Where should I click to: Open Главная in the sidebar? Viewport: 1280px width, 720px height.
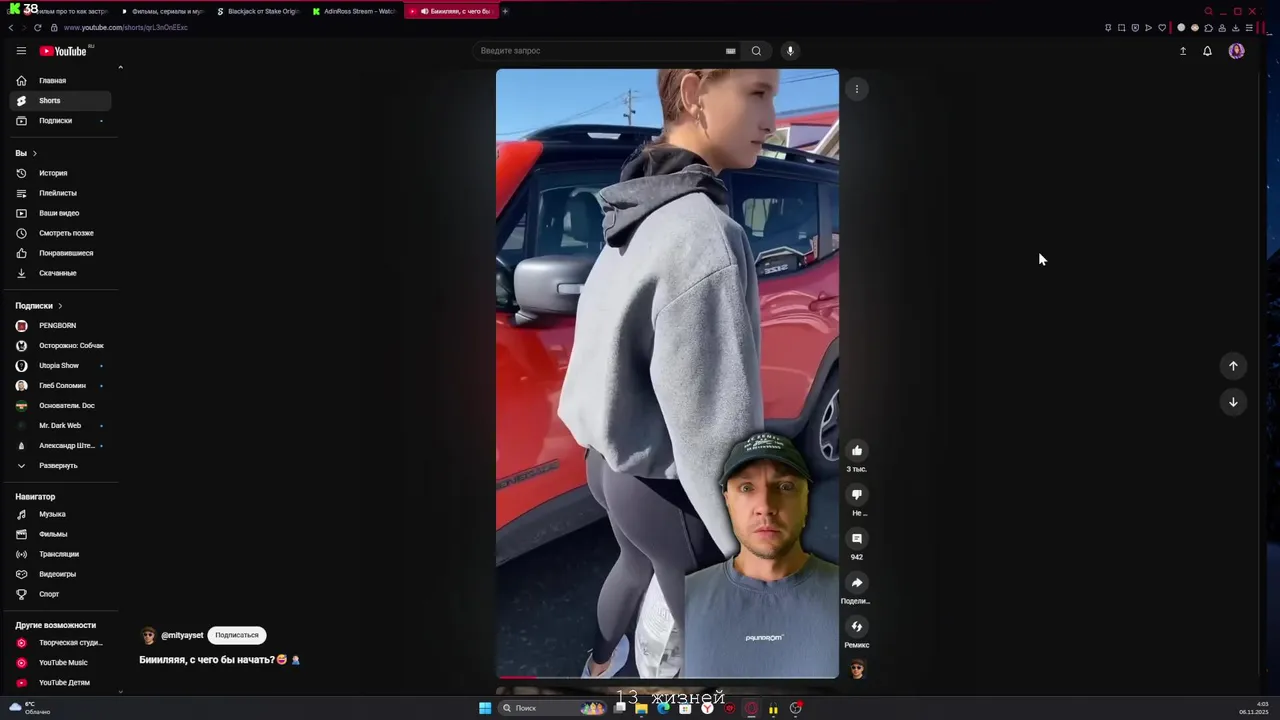(60, 81)
